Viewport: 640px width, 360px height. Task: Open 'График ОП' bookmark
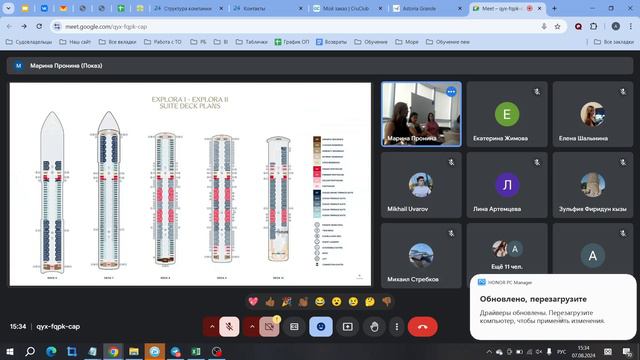pos(291,42)
